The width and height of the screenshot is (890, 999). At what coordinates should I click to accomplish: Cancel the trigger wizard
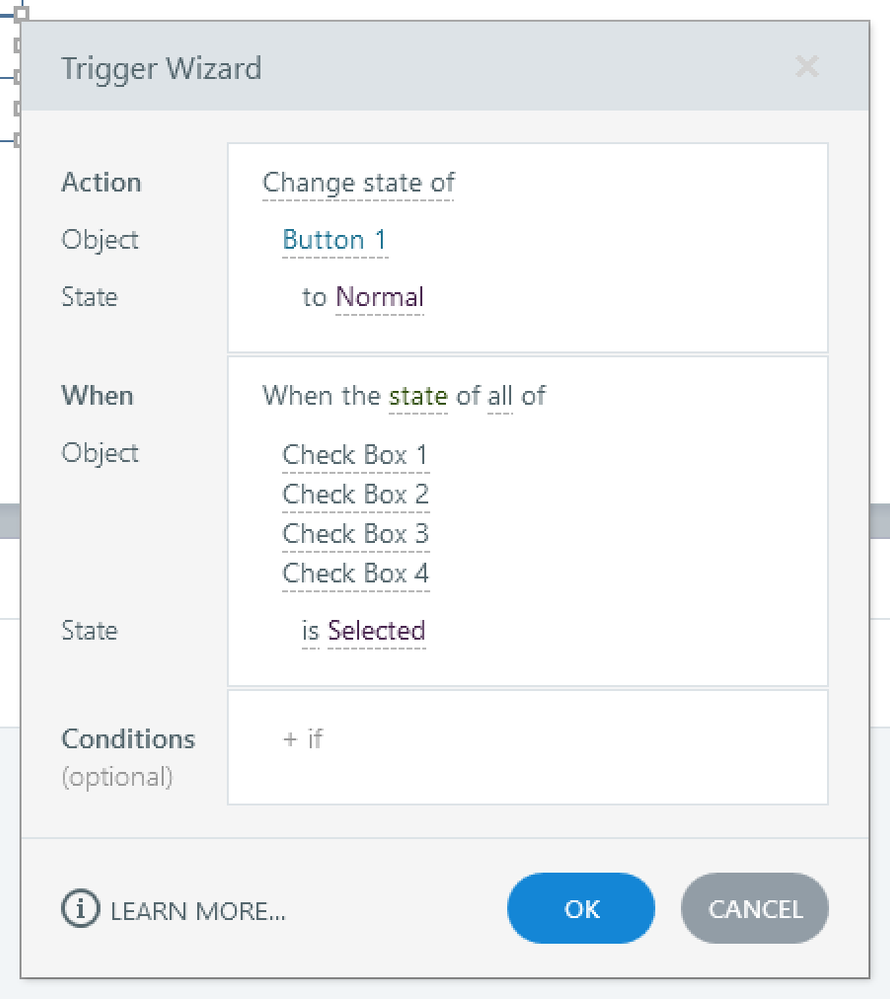tap(755, 908)
